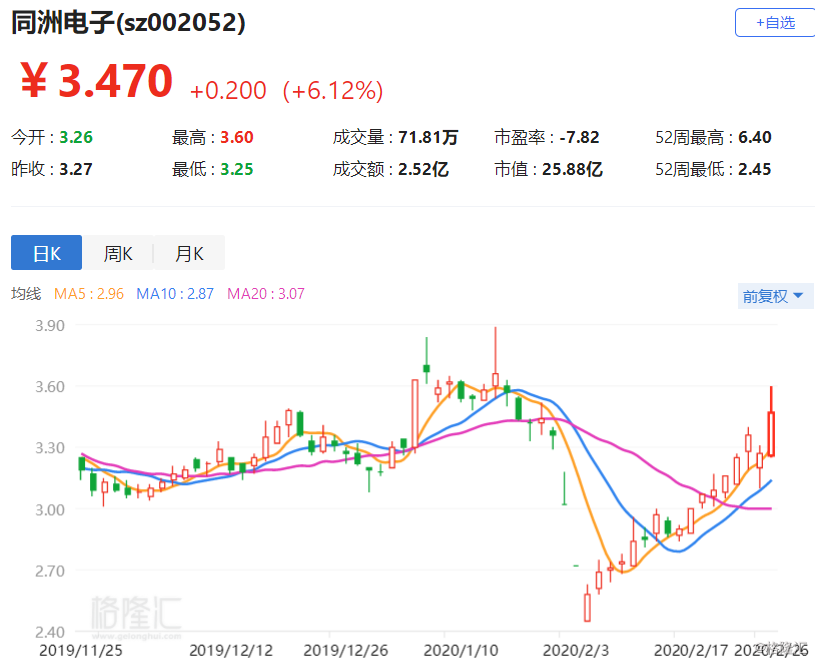Click the 市值 market cap value 25.88亿

tap(572, 169)
